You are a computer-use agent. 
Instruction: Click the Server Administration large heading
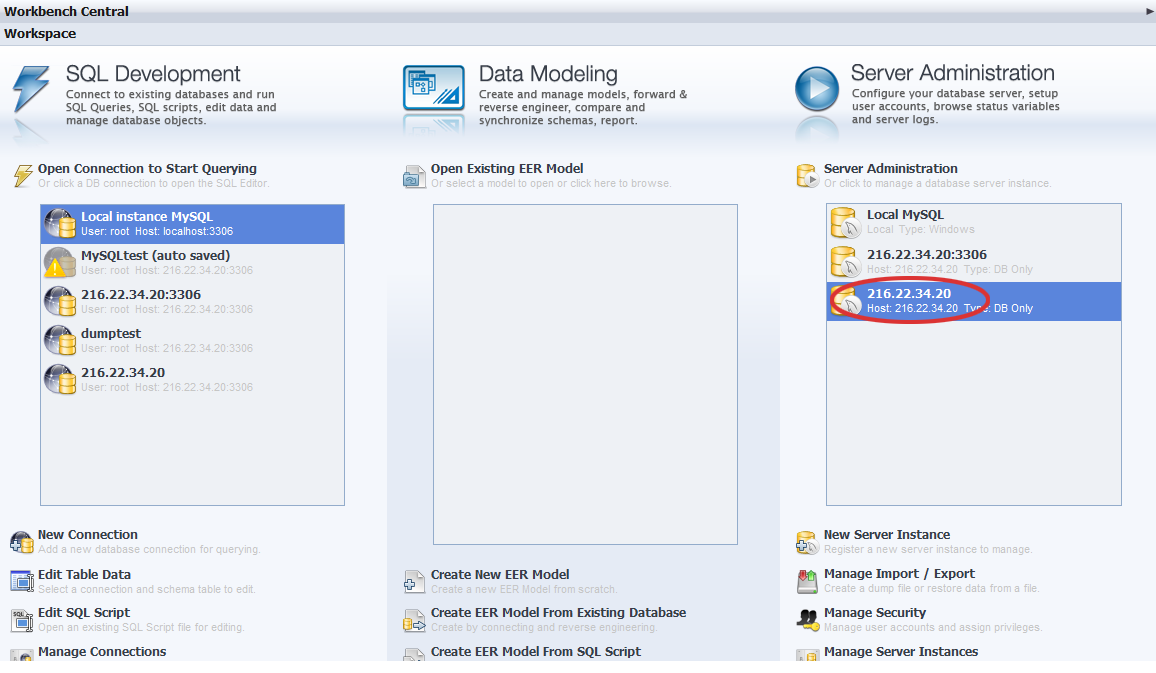point(953,73)
